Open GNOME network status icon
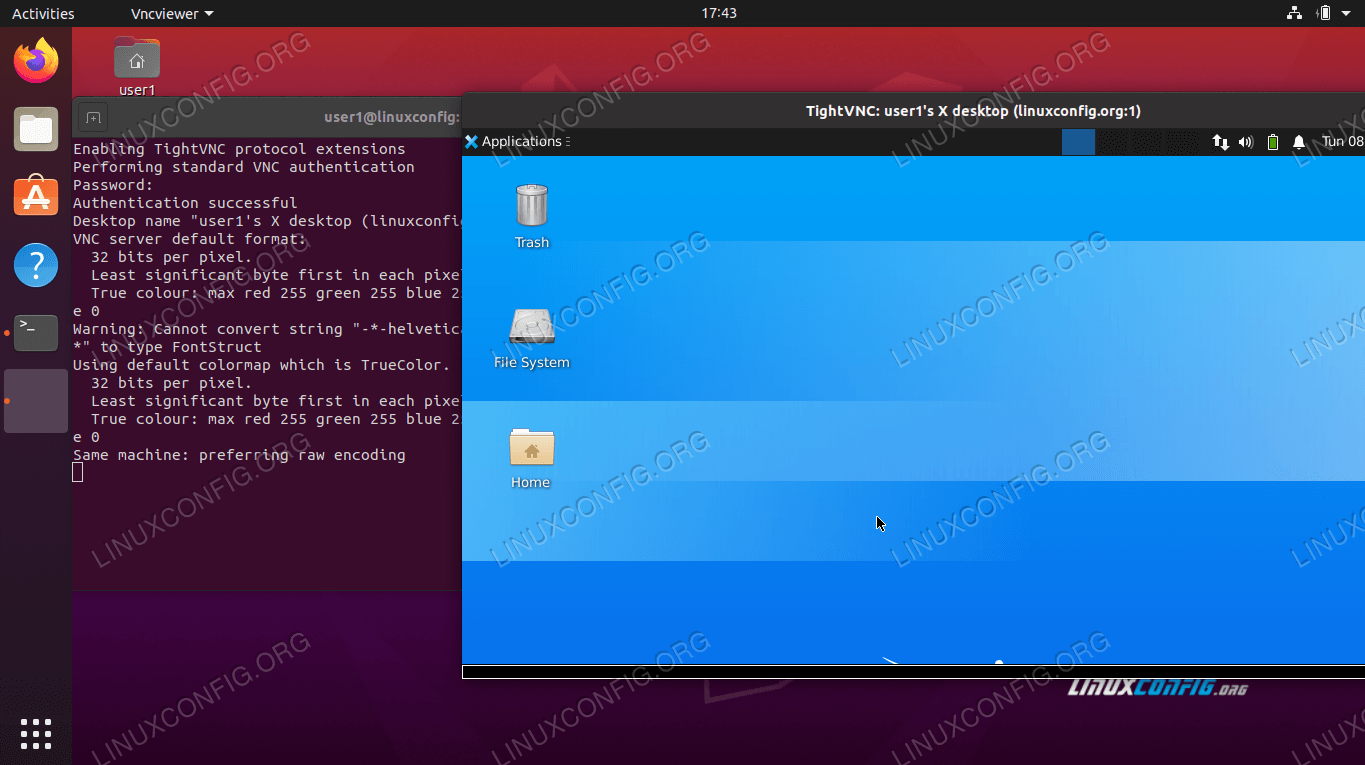 click(1295, 13)
